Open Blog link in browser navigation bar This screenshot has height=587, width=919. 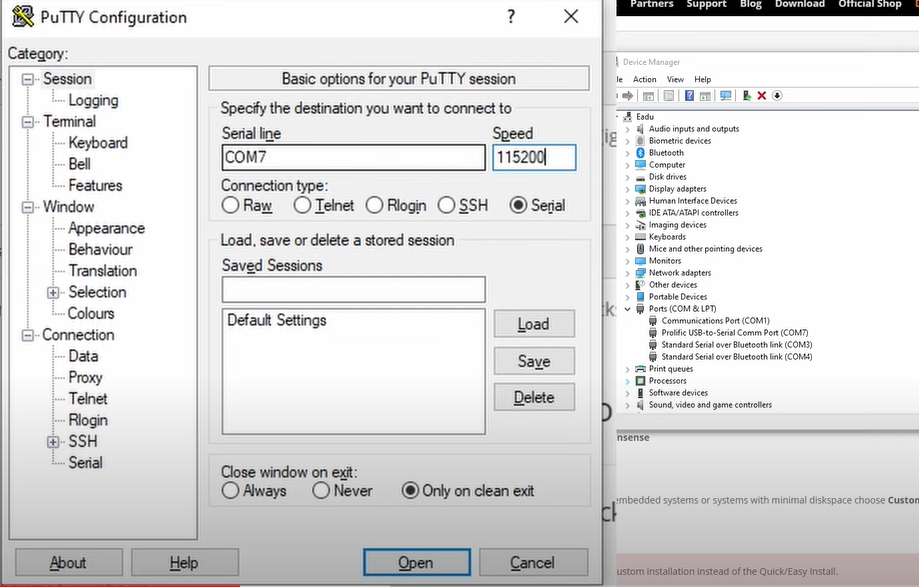point(750,4)
